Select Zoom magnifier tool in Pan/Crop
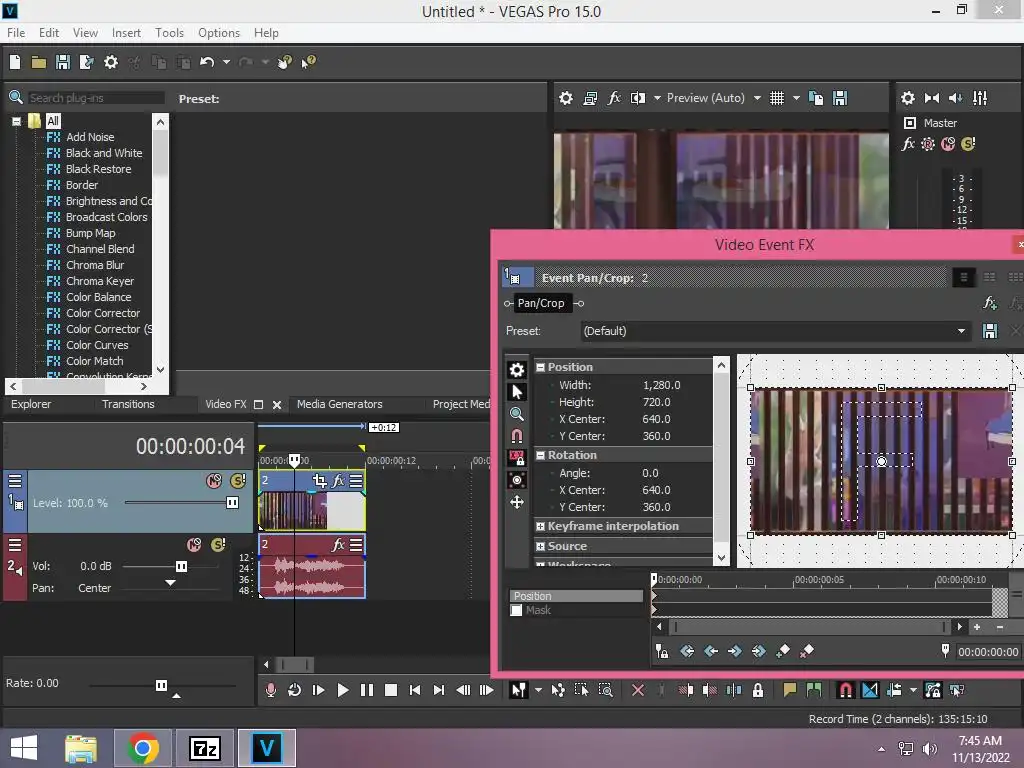Image resolution: width=1024 pixels, height=768 pixels. [517, 414]
